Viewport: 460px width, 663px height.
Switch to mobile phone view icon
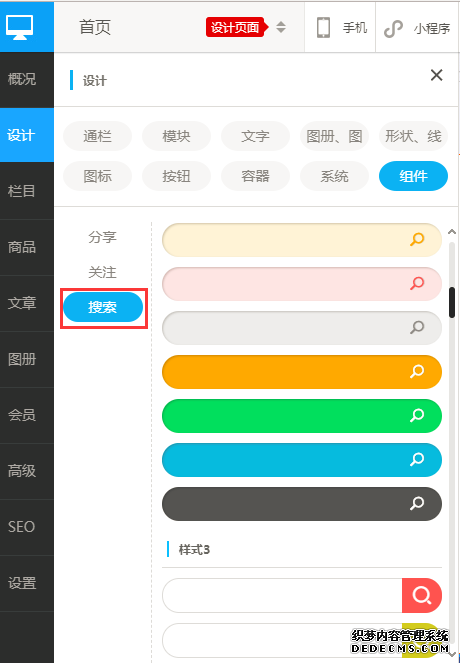pos(323,27)
